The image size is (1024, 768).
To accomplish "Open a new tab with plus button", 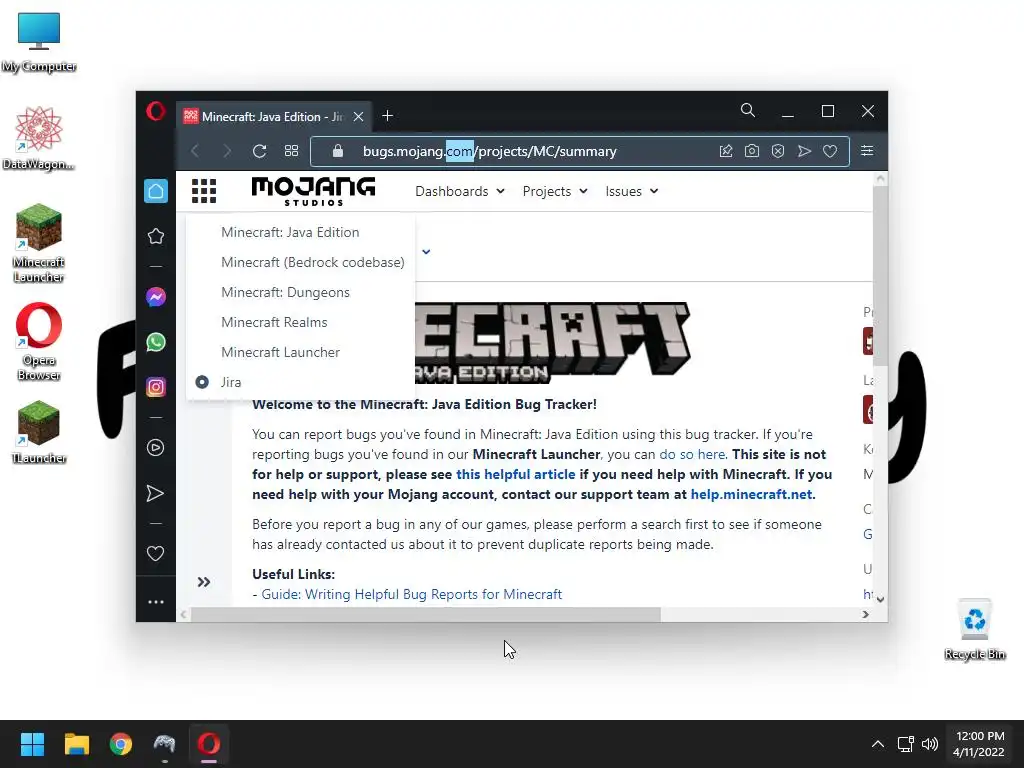I will (x=387, y=116).
